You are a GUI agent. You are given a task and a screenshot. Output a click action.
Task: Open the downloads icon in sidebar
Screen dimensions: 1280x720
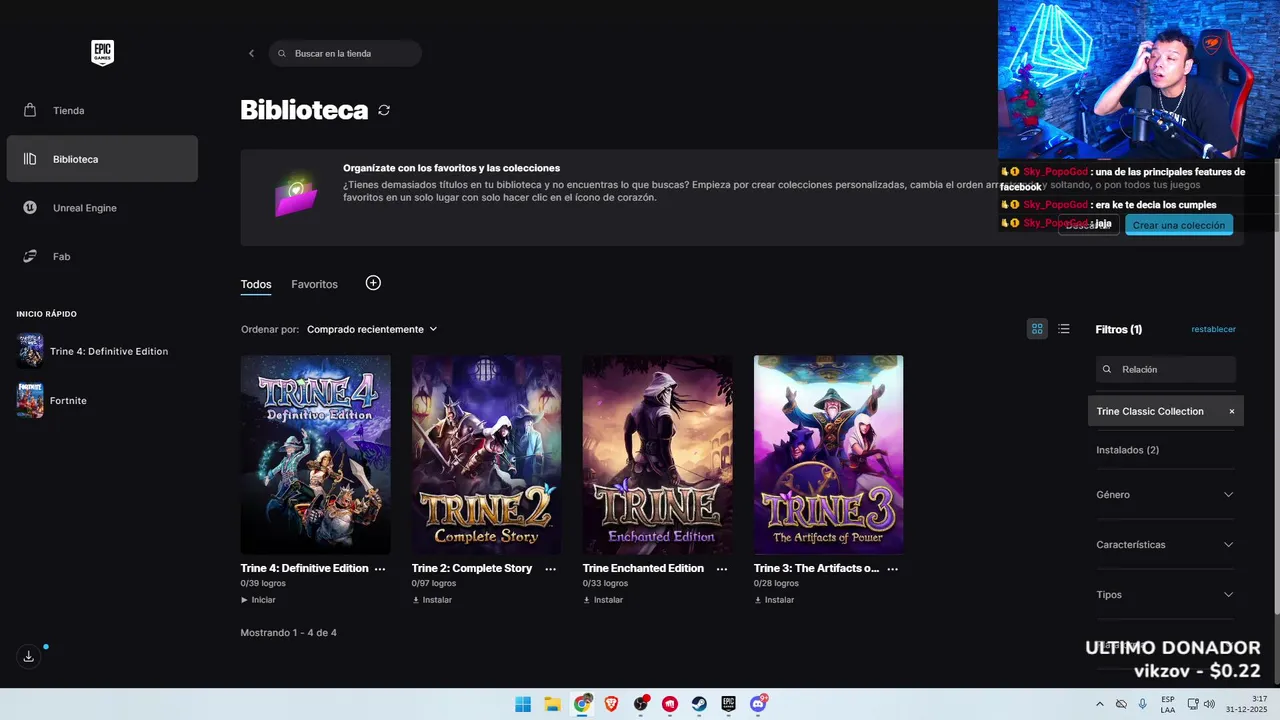[x=28, y=657]
